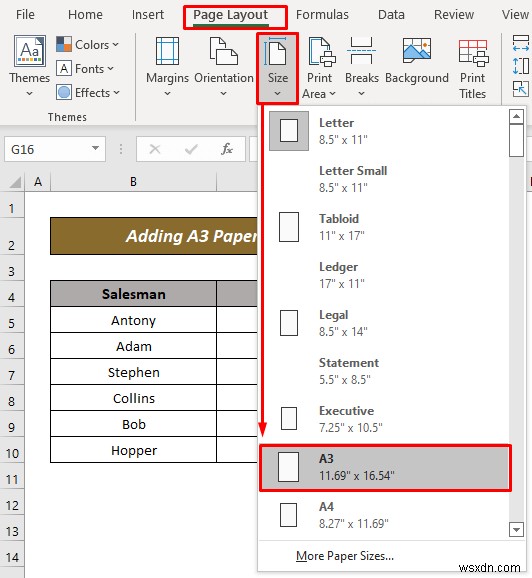This screenshot has height=578, width=532.
Task: Choose Ledger 17" x 11" paper size
Action: 383,275
